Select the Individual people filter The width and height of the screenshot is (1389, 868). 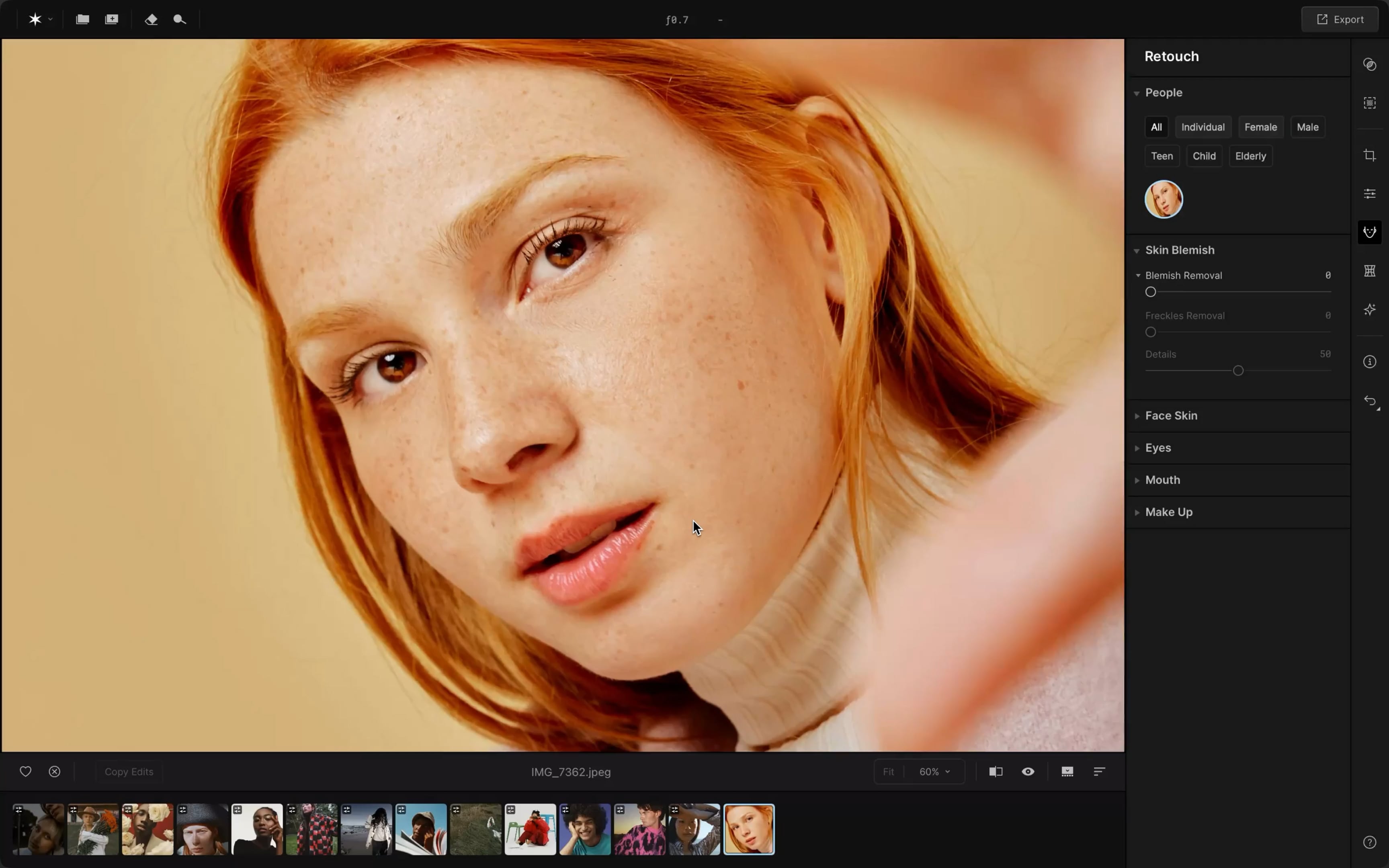pos(1203,127)
